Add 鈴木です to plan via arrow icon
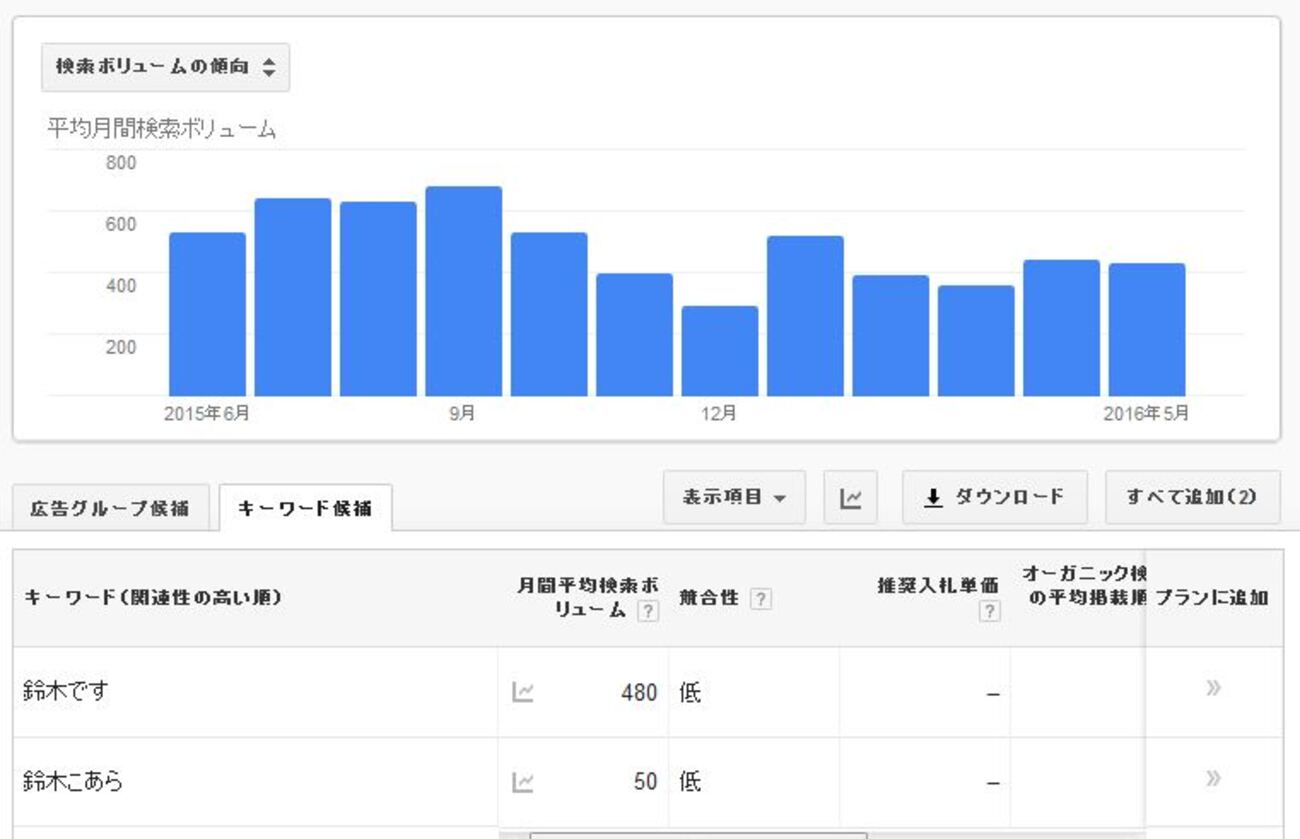The height and width of the screenshot is (839, 1300). pyautogui.click(x=1213, y=688)
